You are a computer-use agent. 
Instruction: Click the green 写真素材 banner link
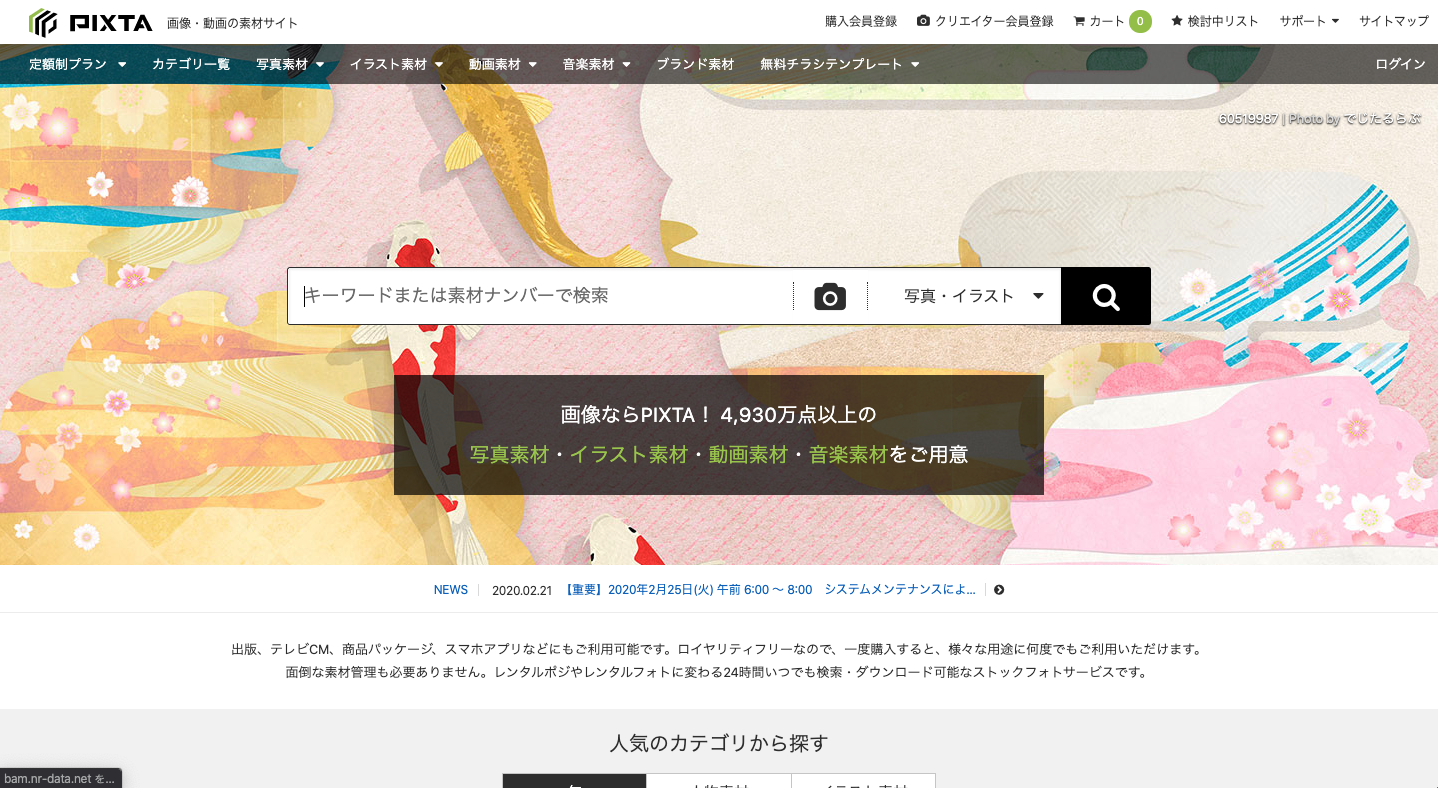pos(509,455)
